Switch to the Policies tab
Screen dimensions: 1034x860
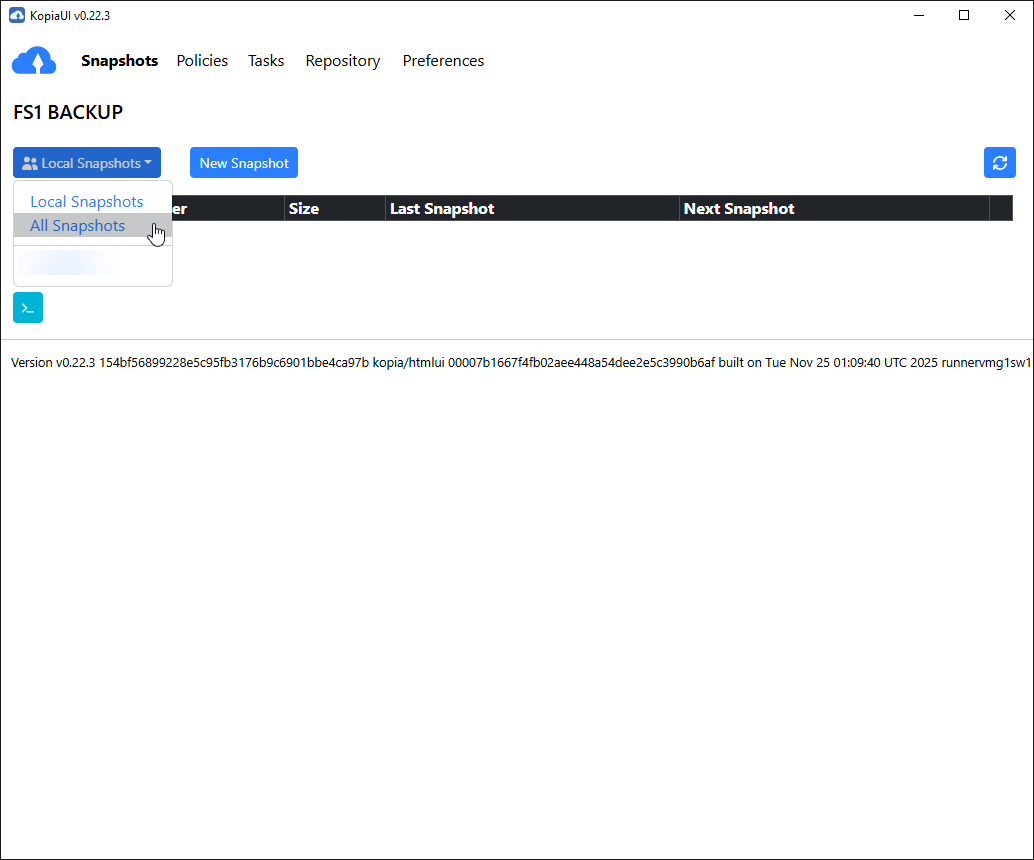[x=202, y=61]
